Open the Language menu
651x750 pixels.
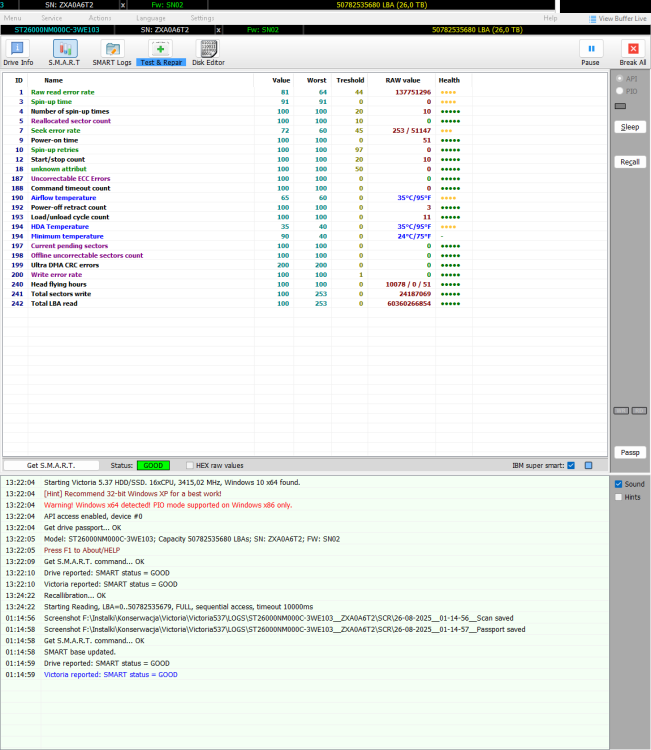(151, 18)
